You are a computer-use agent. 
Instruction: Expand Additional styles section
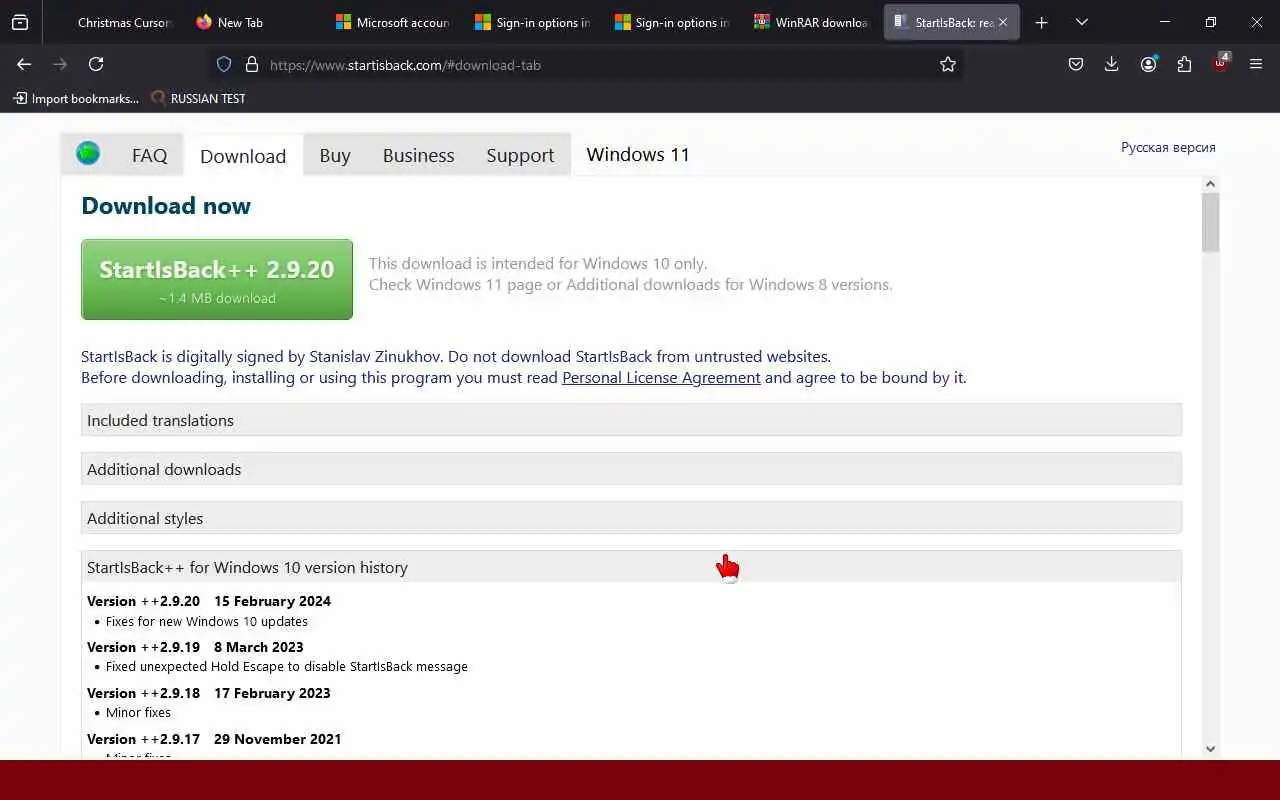click(631, 518)
